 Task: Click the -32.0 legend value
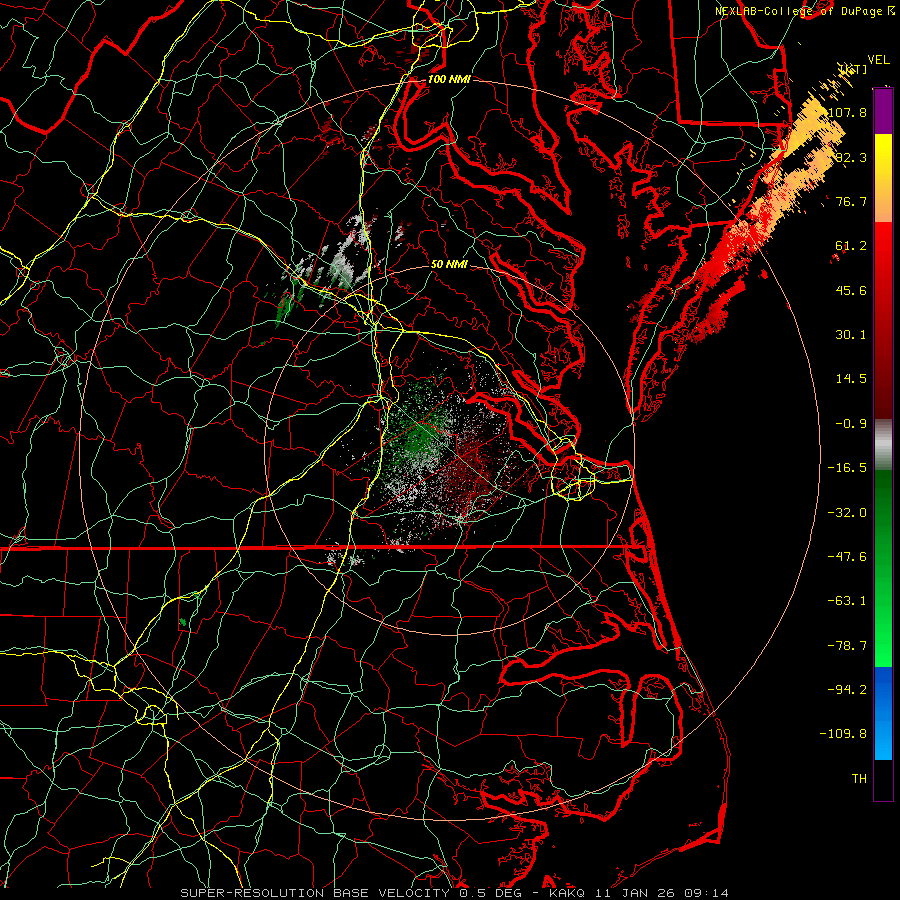click(x=847, y=513)
